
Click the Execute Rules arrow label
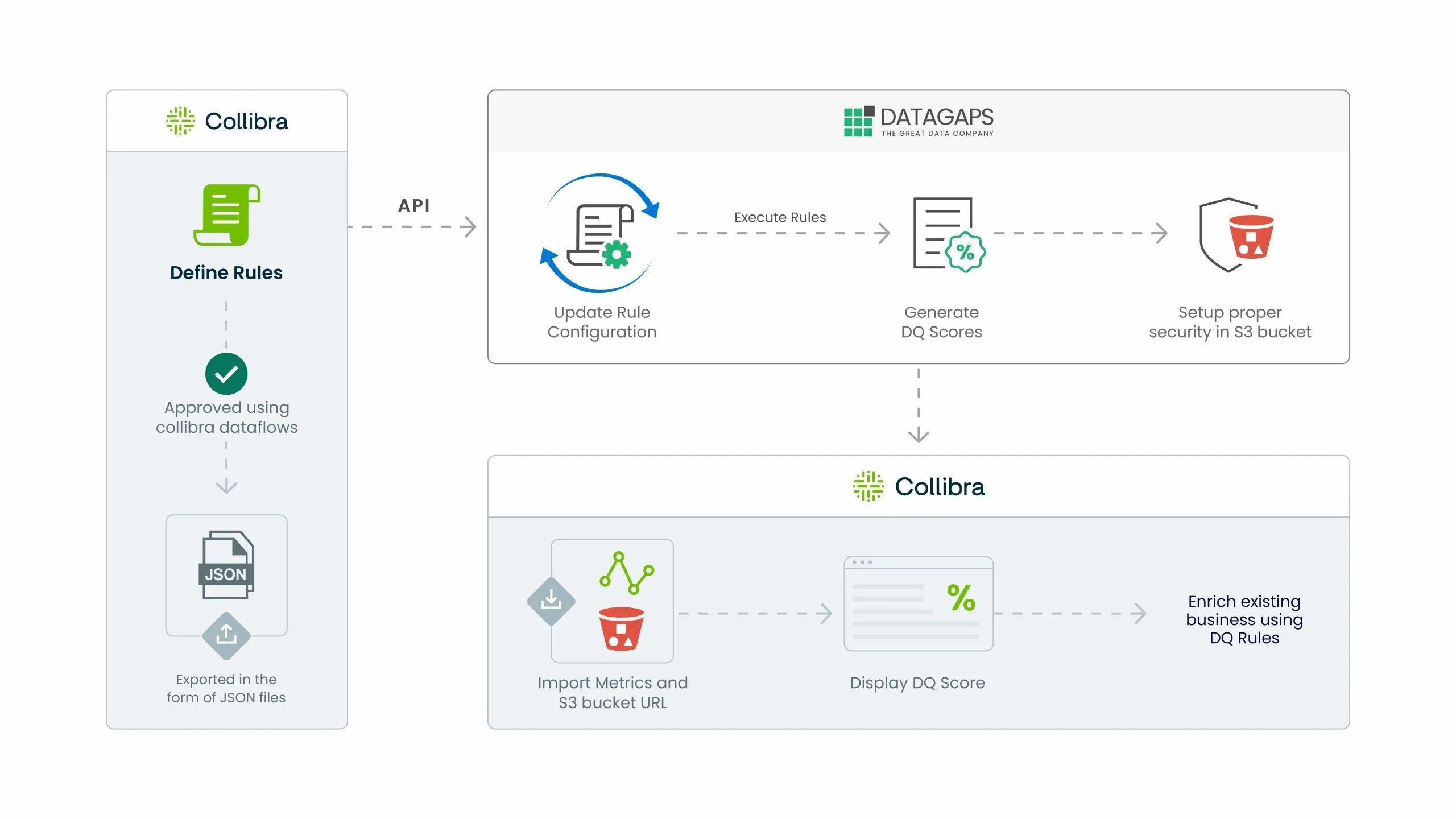click(779, 217)
